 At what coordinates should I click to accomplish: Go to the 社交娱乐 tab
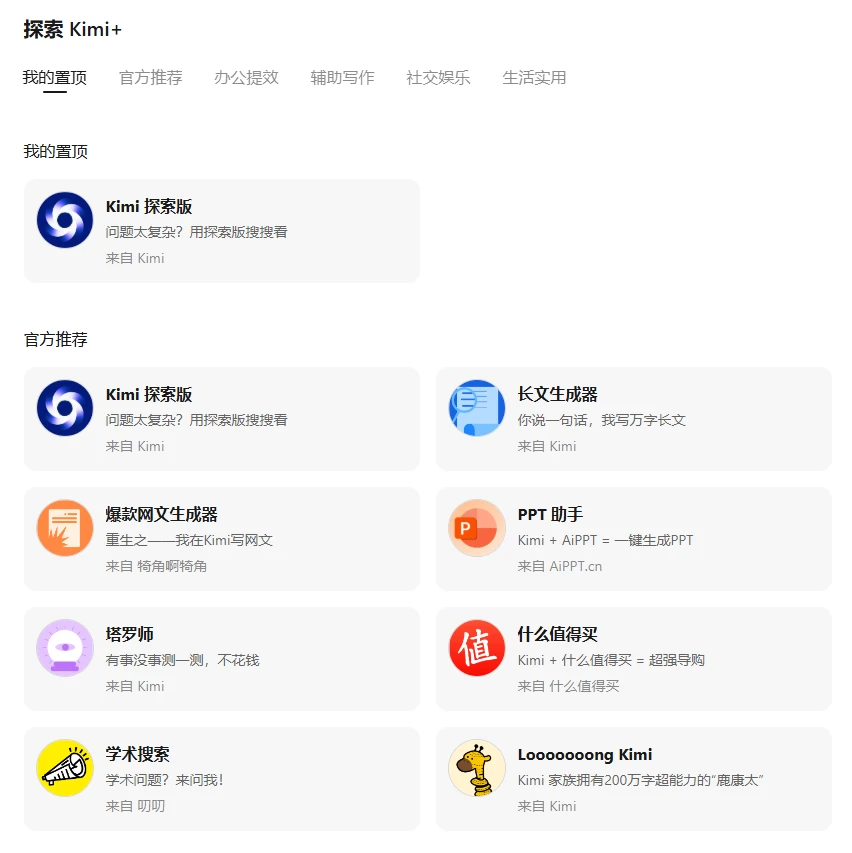pos(438,78)
